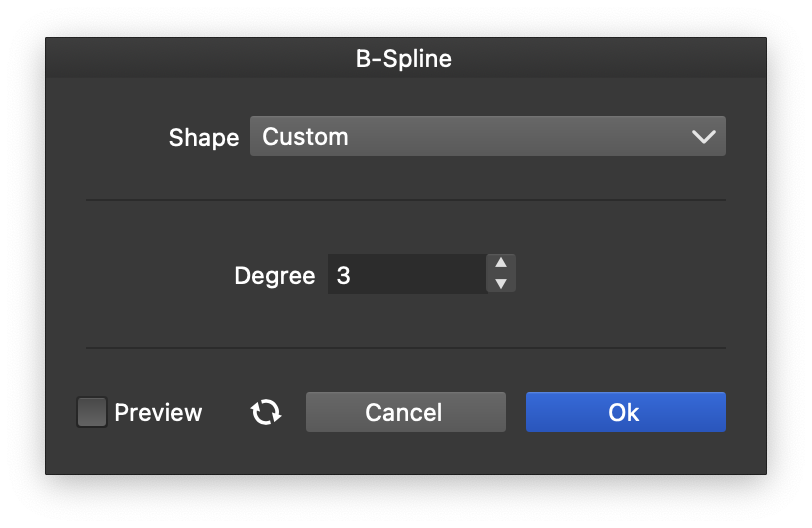The image size is (812, 528).
Task: Apply the spline by clicking the blue Ok button
Action: [625, 412]
